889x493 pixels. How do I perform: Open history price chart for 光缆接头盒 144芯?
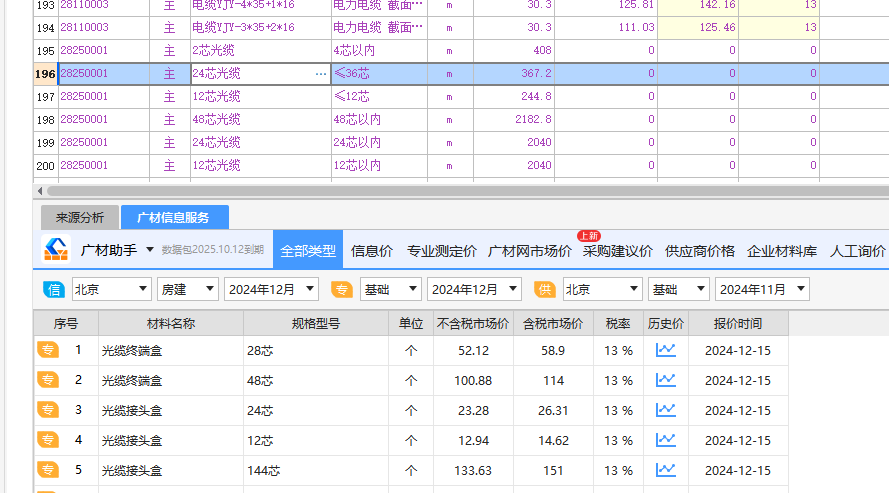tap(666, 470)
